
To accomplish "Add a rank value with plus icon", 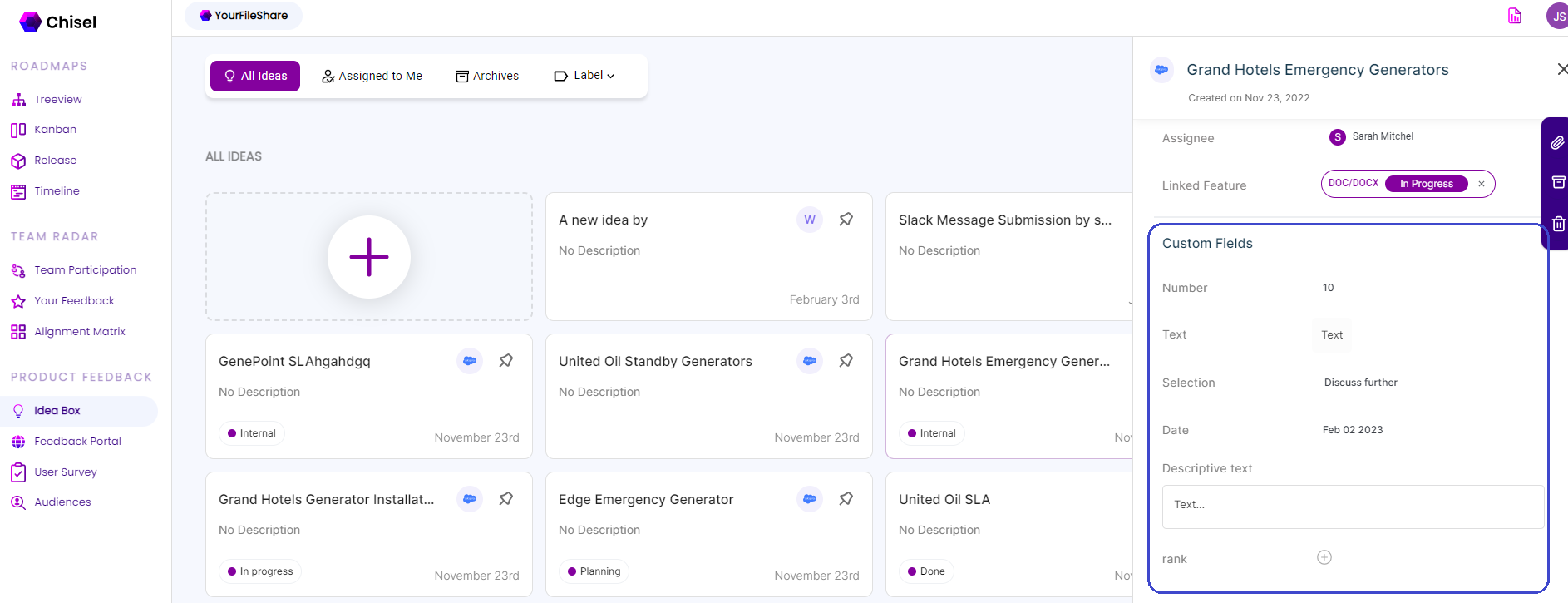I will point(1324,557).
